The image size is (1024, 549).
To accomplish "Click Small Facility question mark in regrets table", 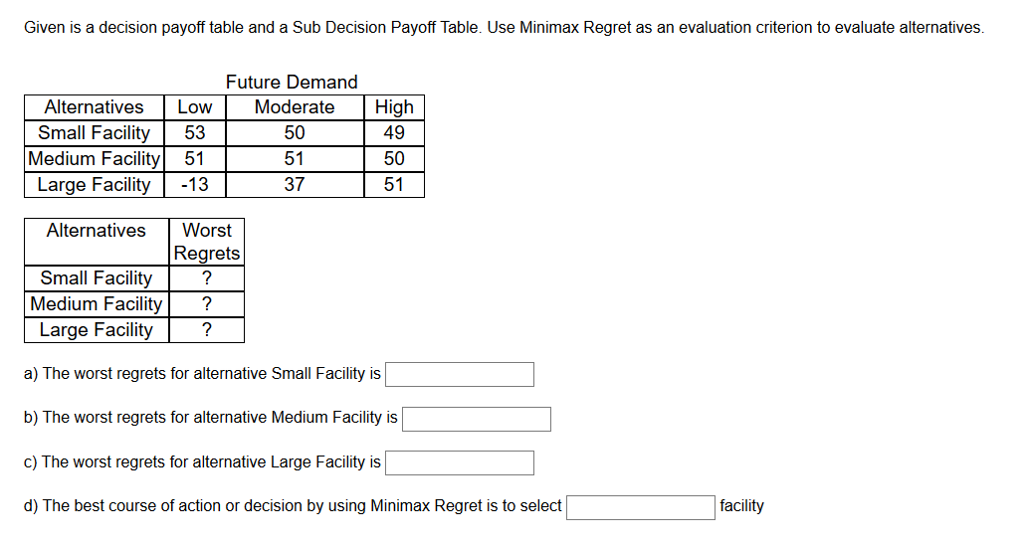I will tap(206, 278).
